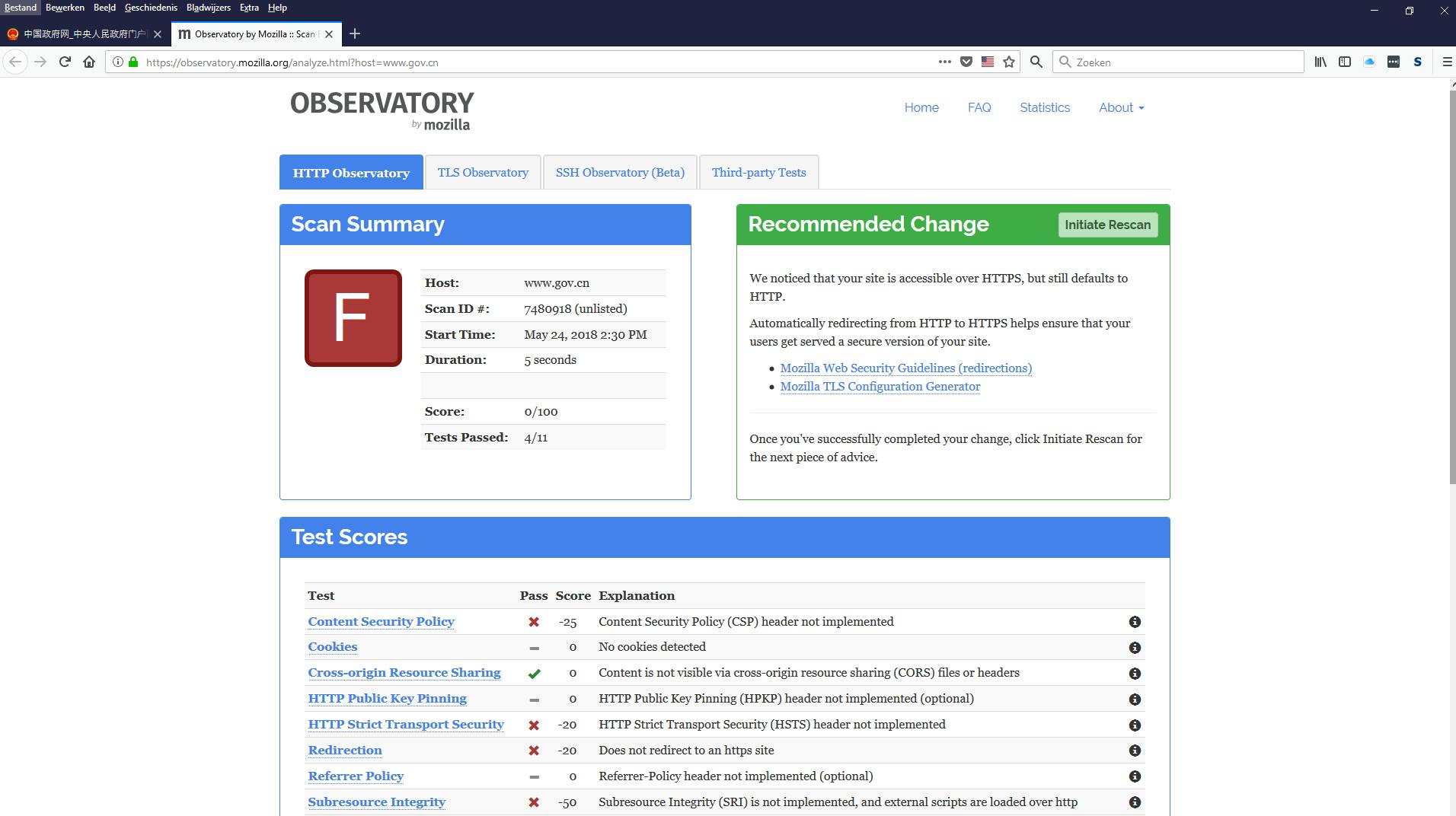Open Mozilla Web Security Guidelines (redirections) link
Image resolution: width=1456 pixels, height=816 pixels.
click(x=906, y=368)
